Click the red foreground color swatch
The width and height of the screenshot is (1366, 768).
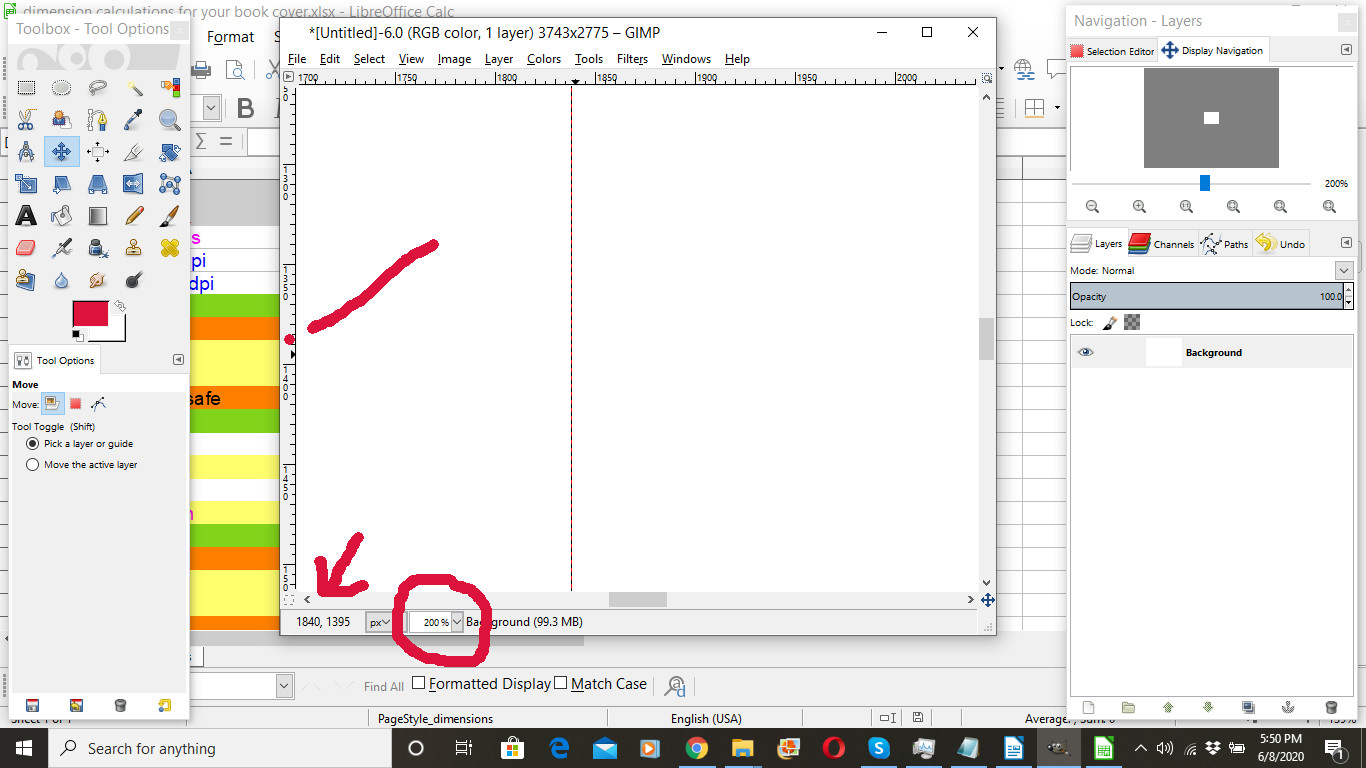90,314
